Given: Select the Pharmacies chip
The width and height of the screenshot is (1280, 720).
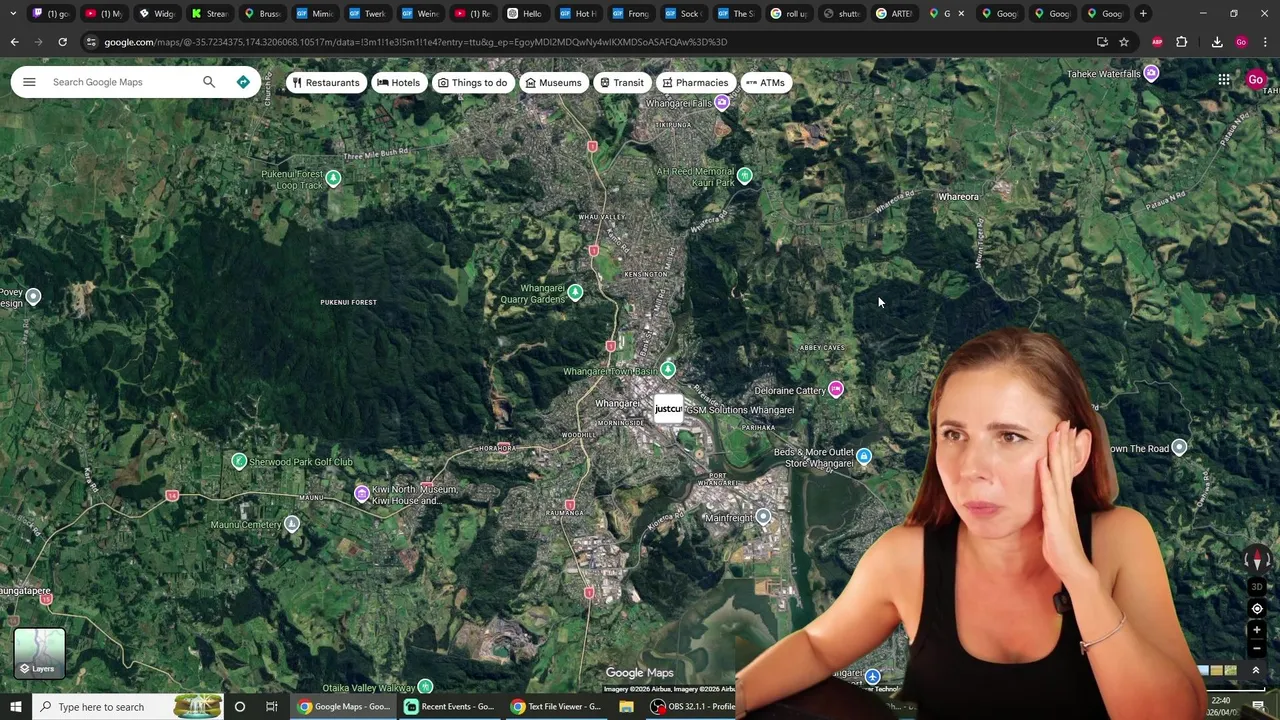Looking at the screenshot, I should click(695, 83).
